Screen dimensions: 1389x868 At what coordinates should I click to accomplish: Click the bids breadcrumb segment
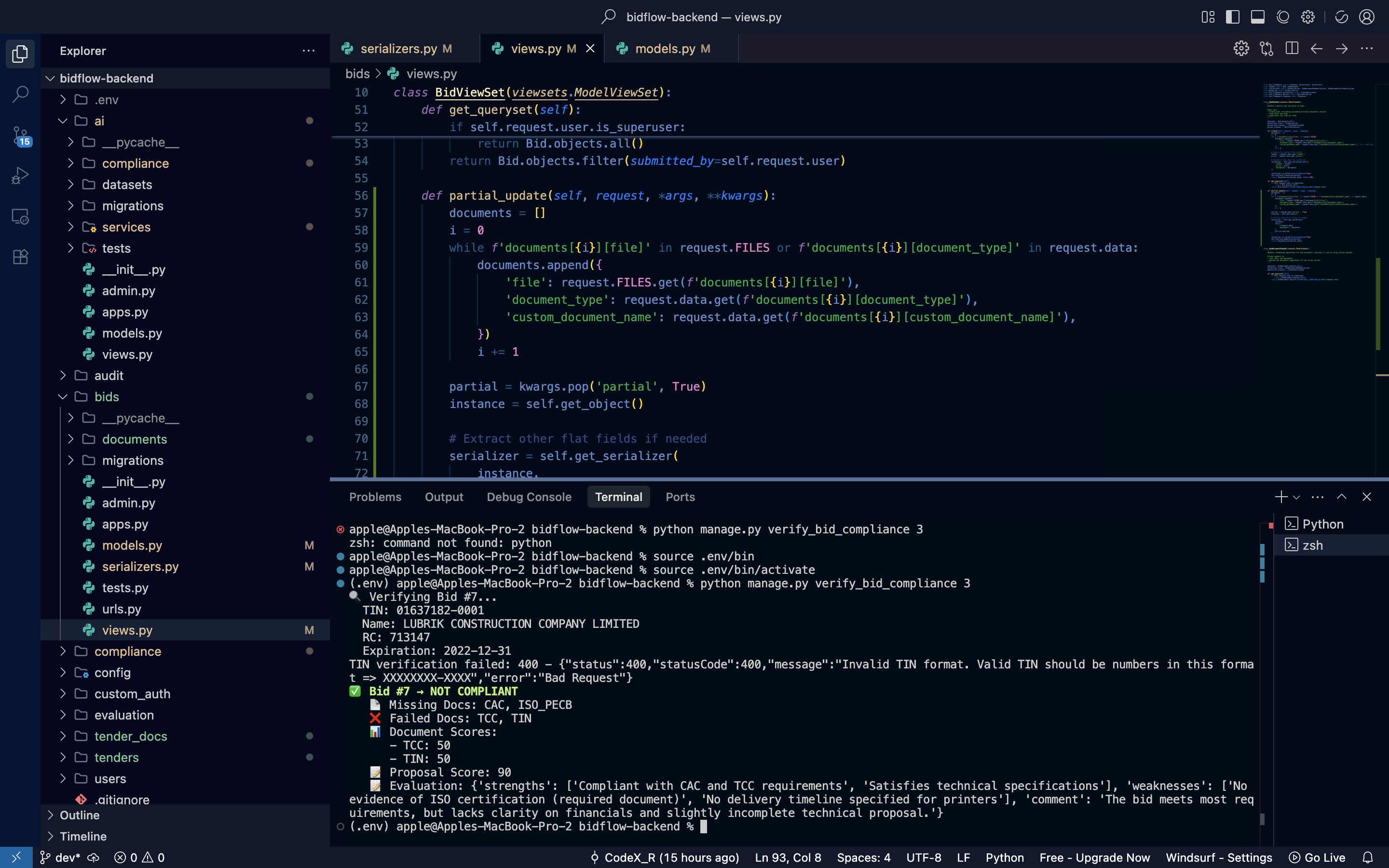point(357,73)
